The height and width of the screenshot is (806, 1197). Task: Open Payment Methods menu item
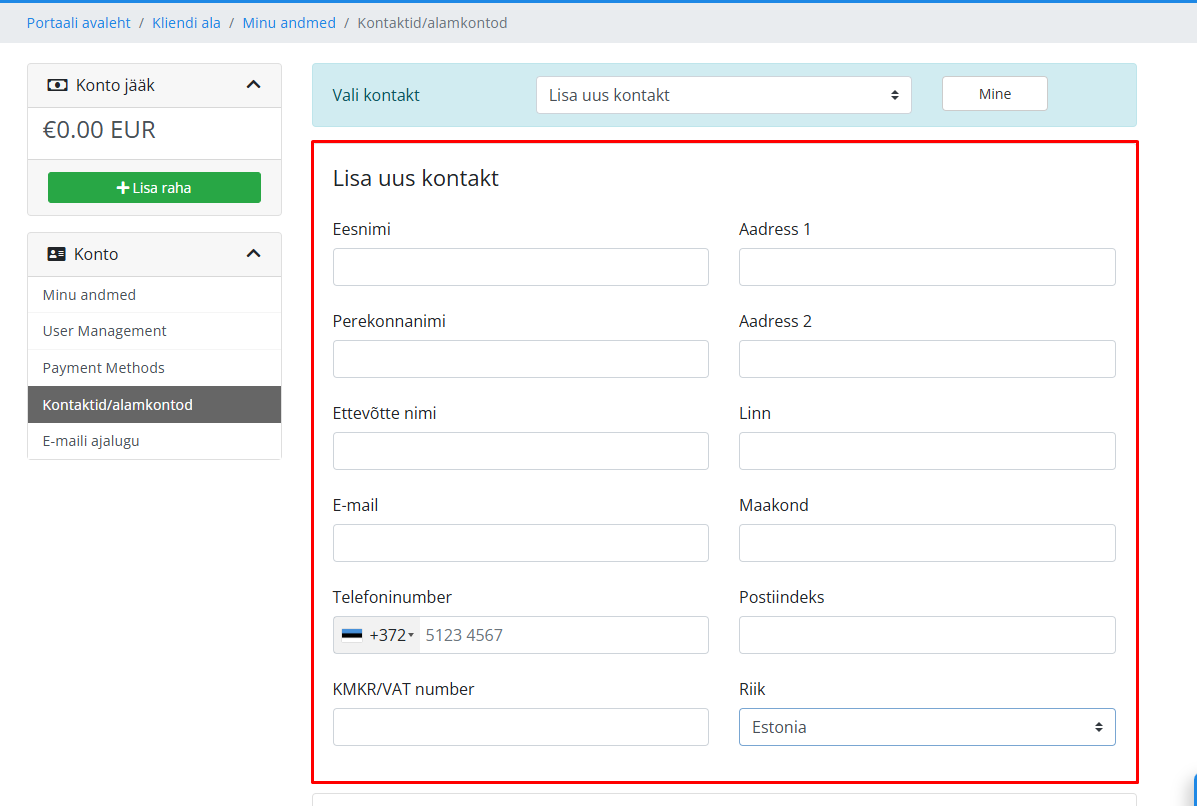coord(103,368)
